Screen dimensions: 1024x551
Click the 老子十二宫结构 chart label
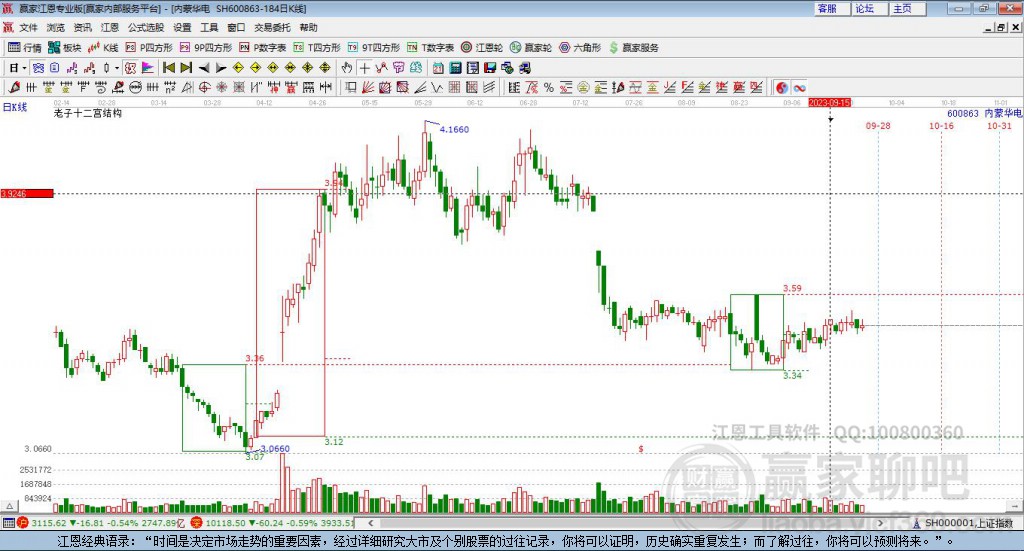[x=88, y=113]
